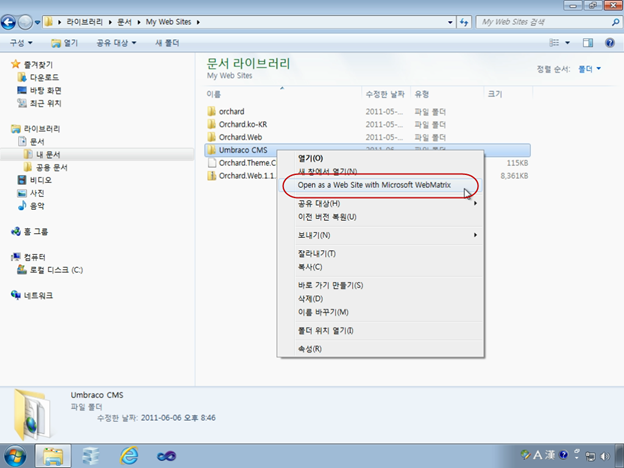624x468 pixels.
Task: Choose 새 창에서 열기(N) menu entry
Action: (381, 172)
